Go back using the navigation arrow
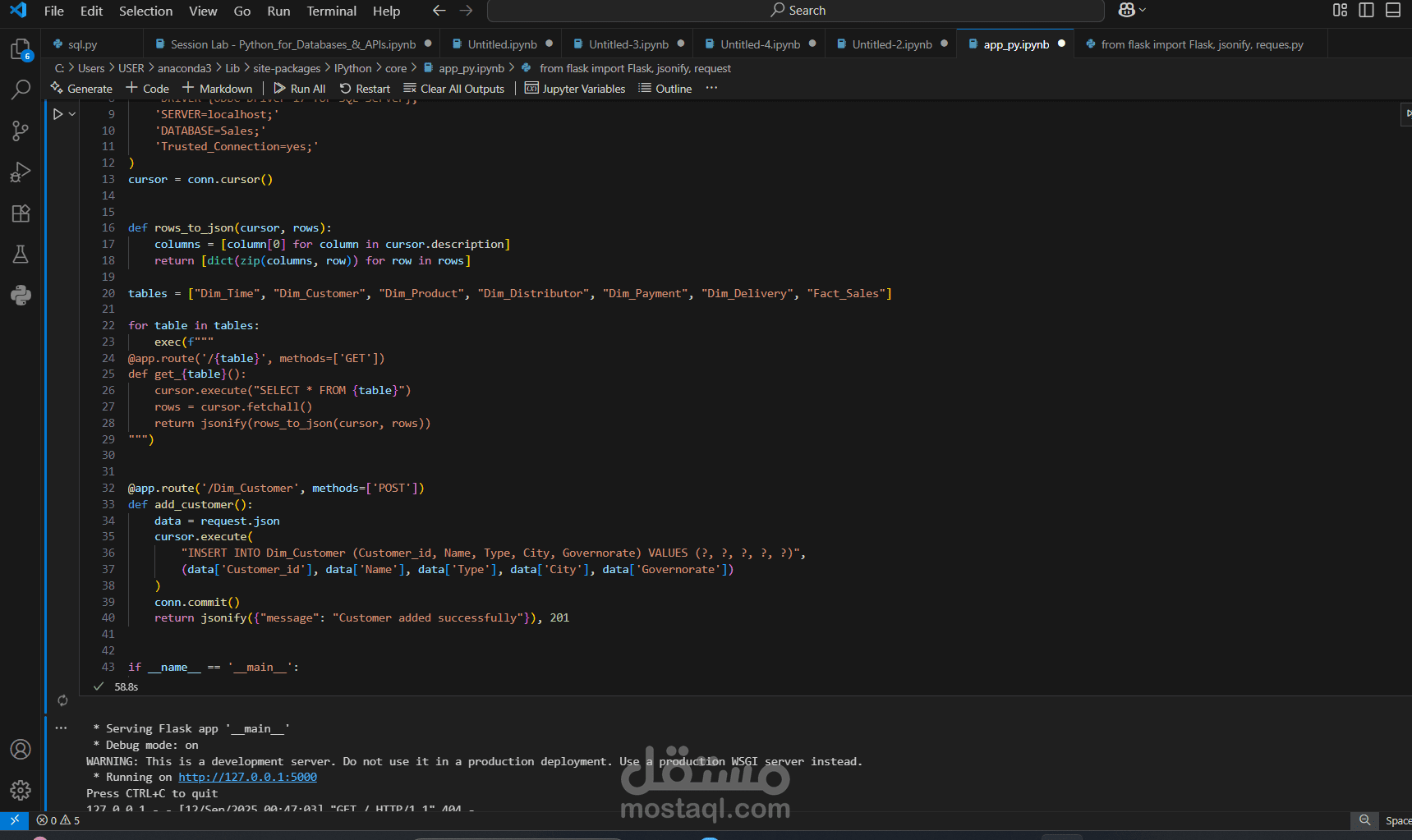Viewport: 1412px width, 840px height. 439,11
